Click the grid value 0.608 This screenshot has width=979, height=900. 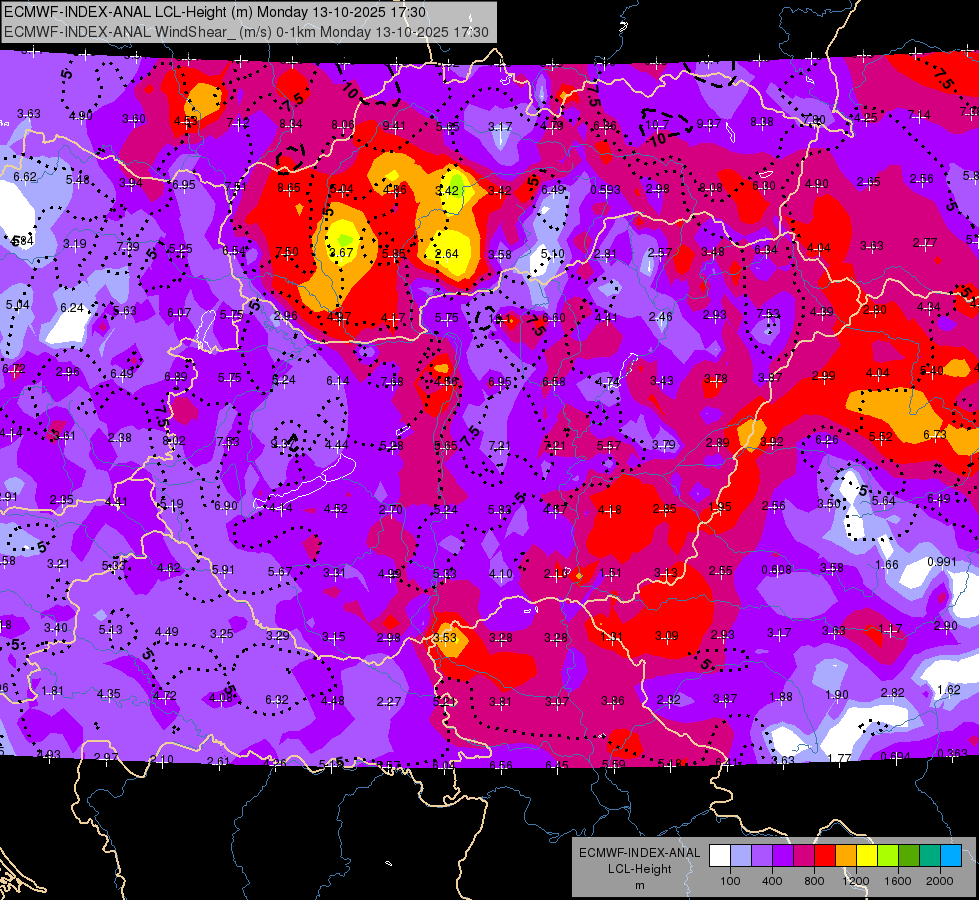click(777, 570)
